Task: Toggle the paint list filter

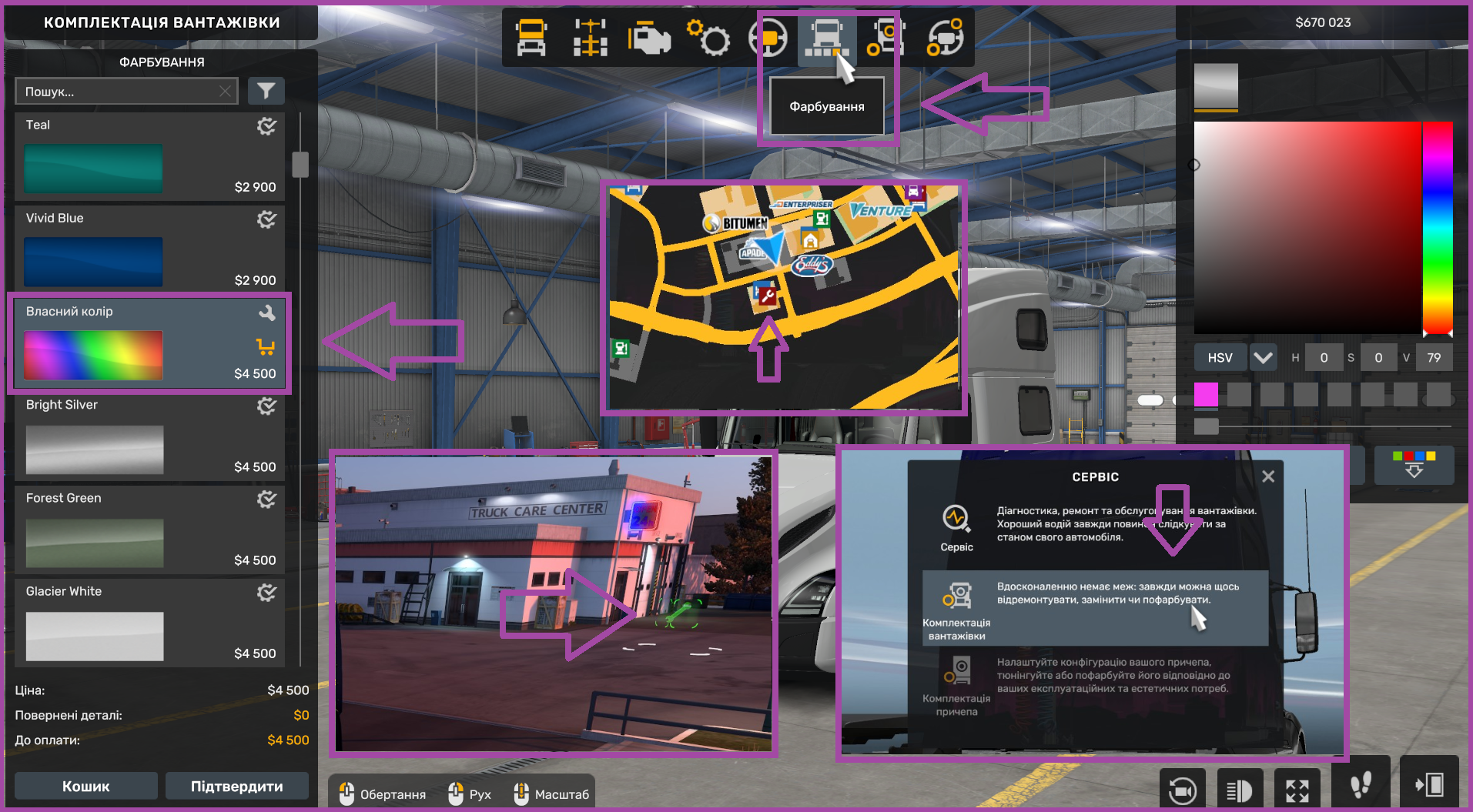Action: point(266,92)
